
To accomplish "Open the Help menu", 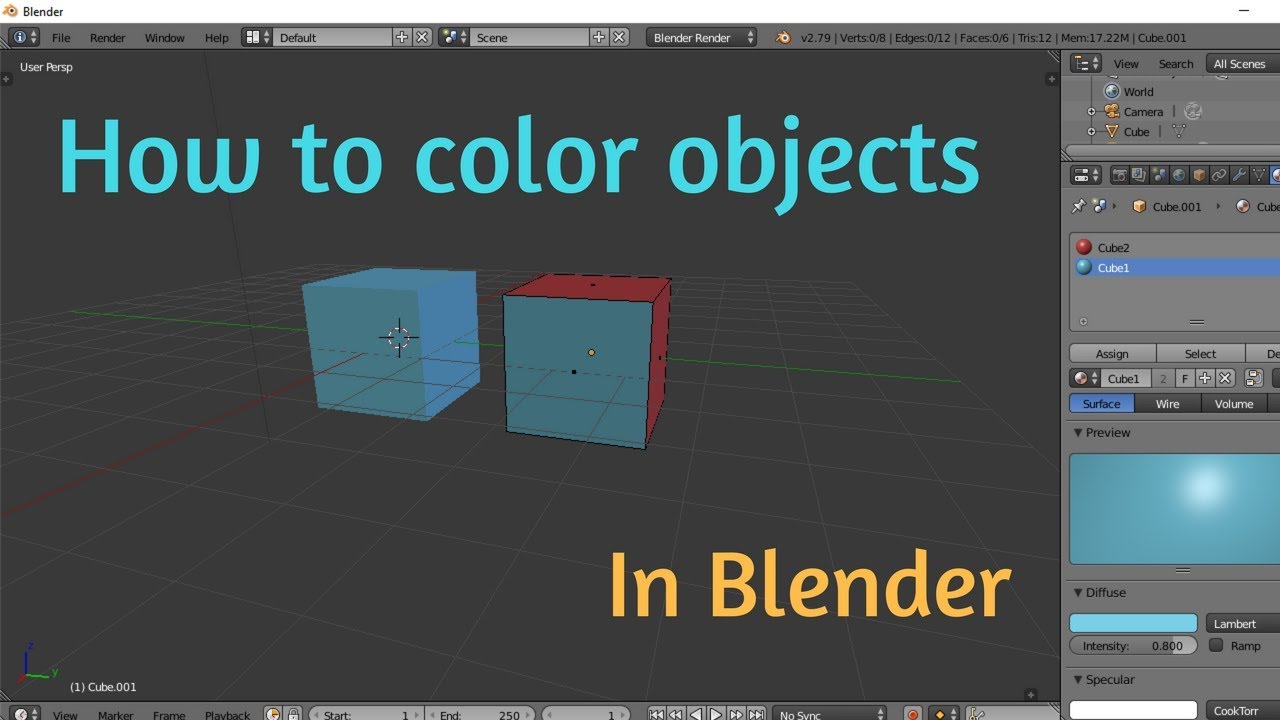I will tap(217, 37).
